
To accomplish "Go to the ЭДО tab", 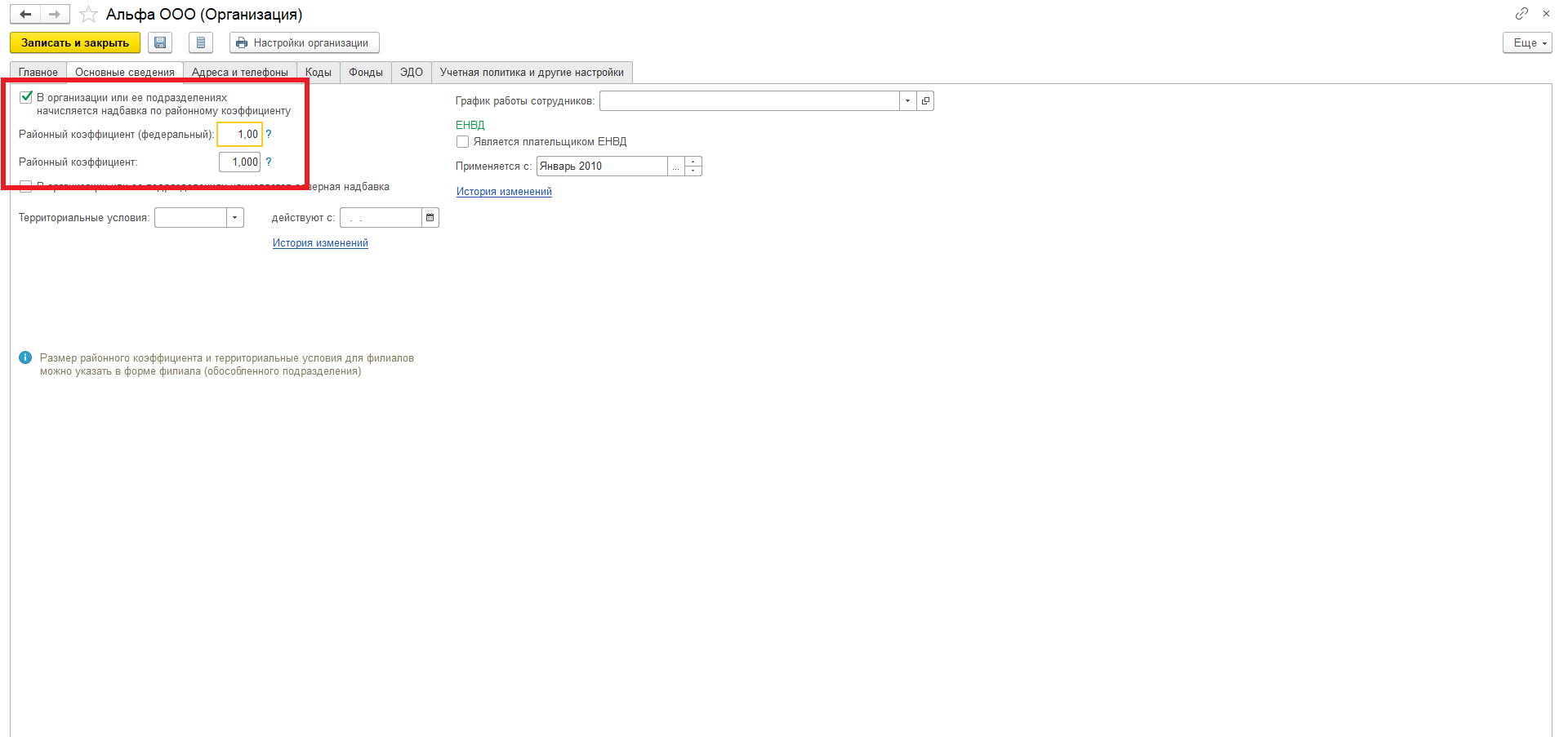I will pyautogui.click(x=412, y=72).
